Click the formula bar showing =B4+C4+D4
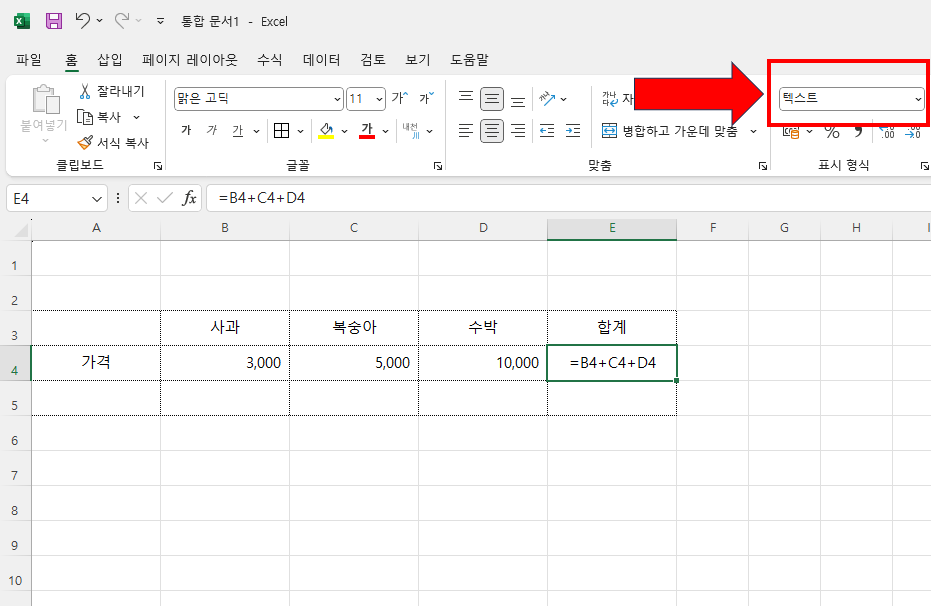The width and height of the screenshot is (931, 606). pyautogui.click(x=569, y=198)
